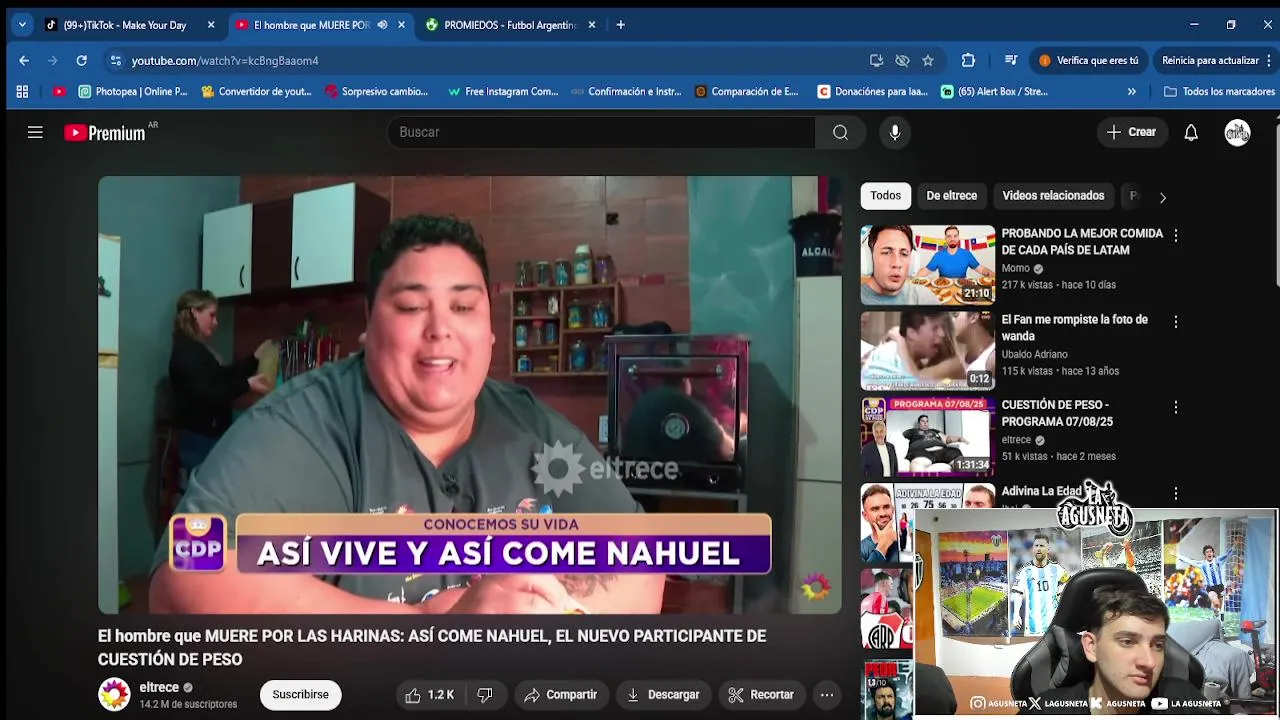Click the Ubaldo Adriano channel name

click(x=1034, y=354)
